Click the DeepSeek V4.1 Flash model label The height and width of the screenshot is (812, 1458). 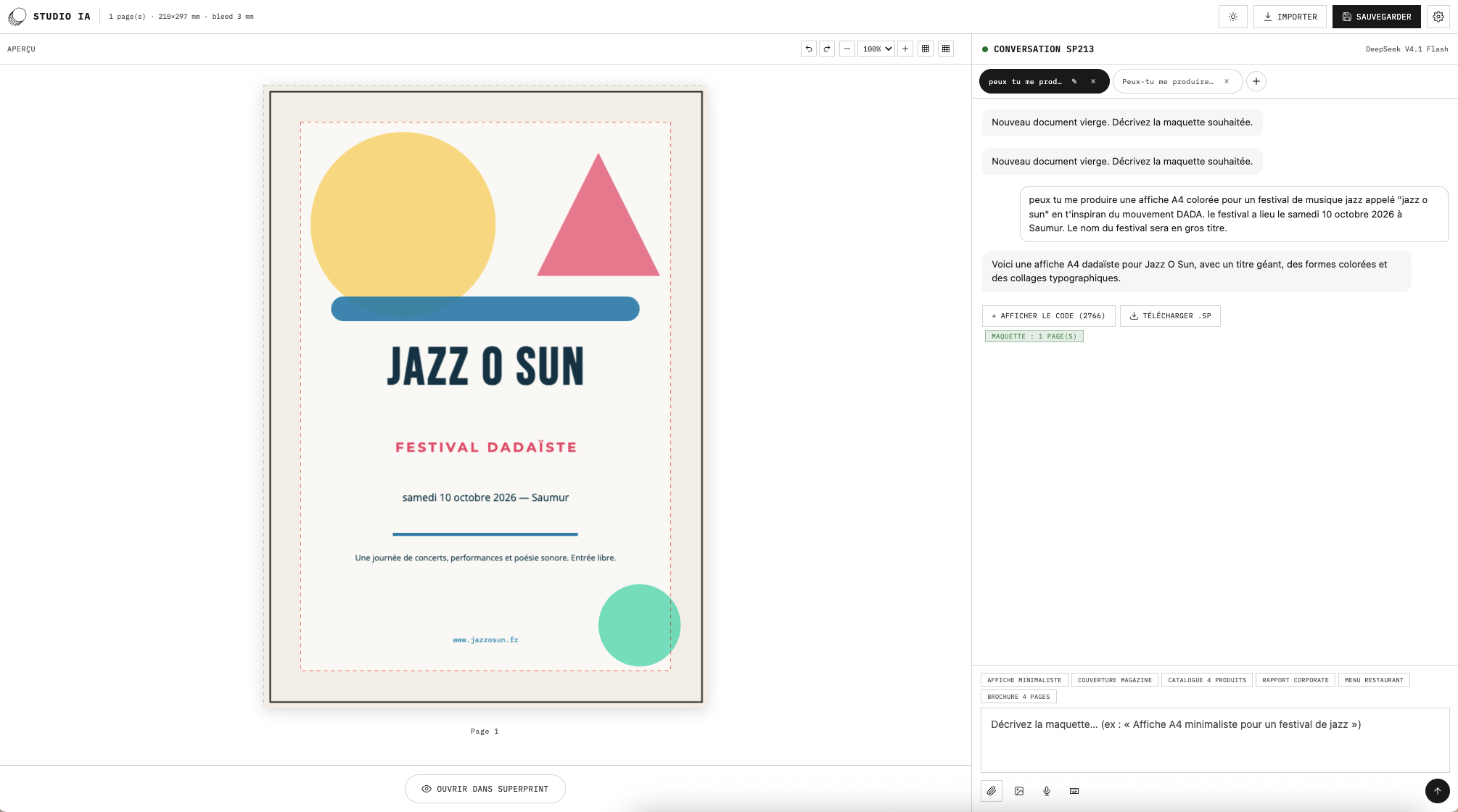1406,49
